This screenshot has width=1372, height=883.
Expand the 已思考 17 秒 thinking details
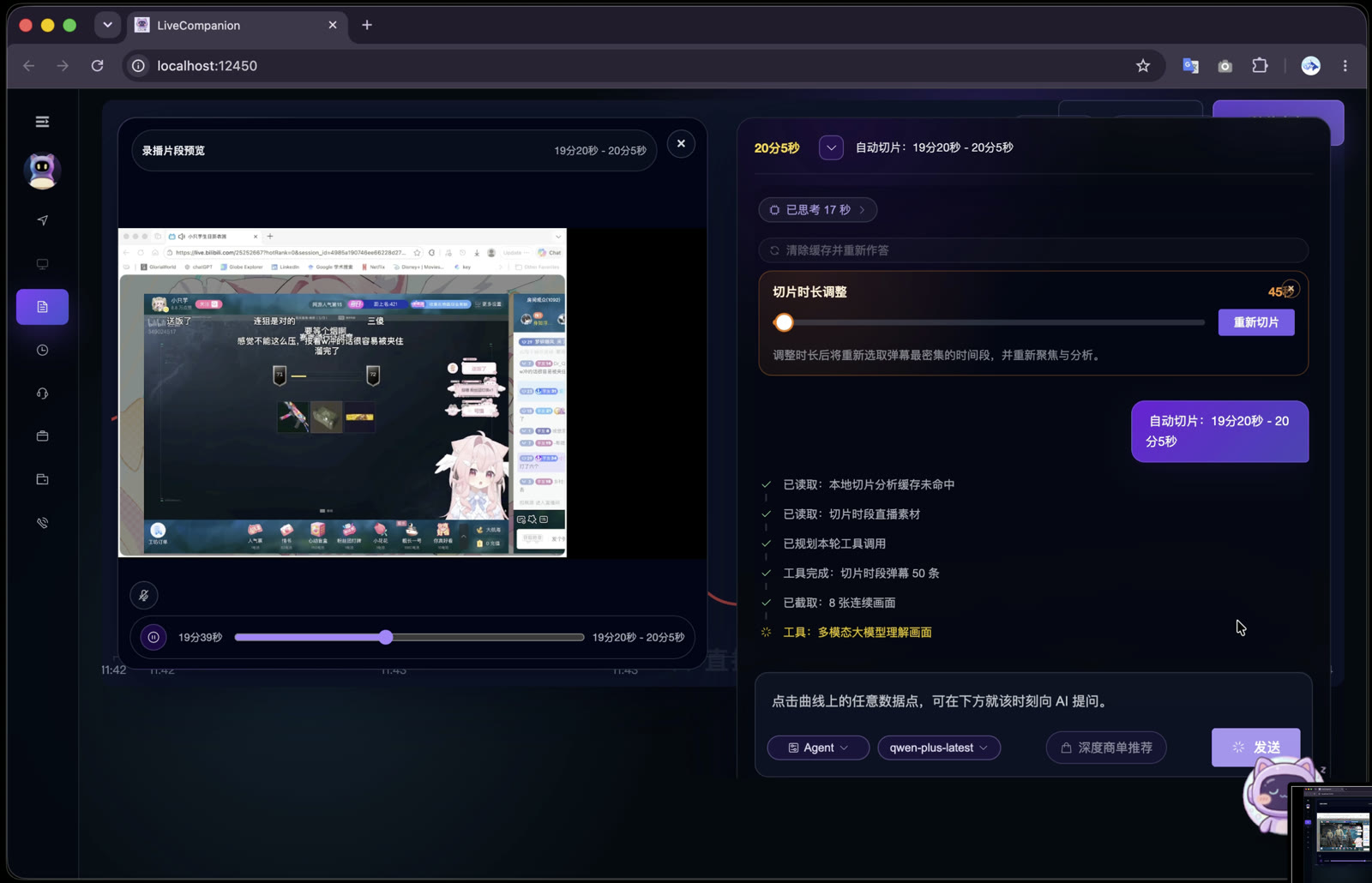pyautogui.click(x=817, y=210)
